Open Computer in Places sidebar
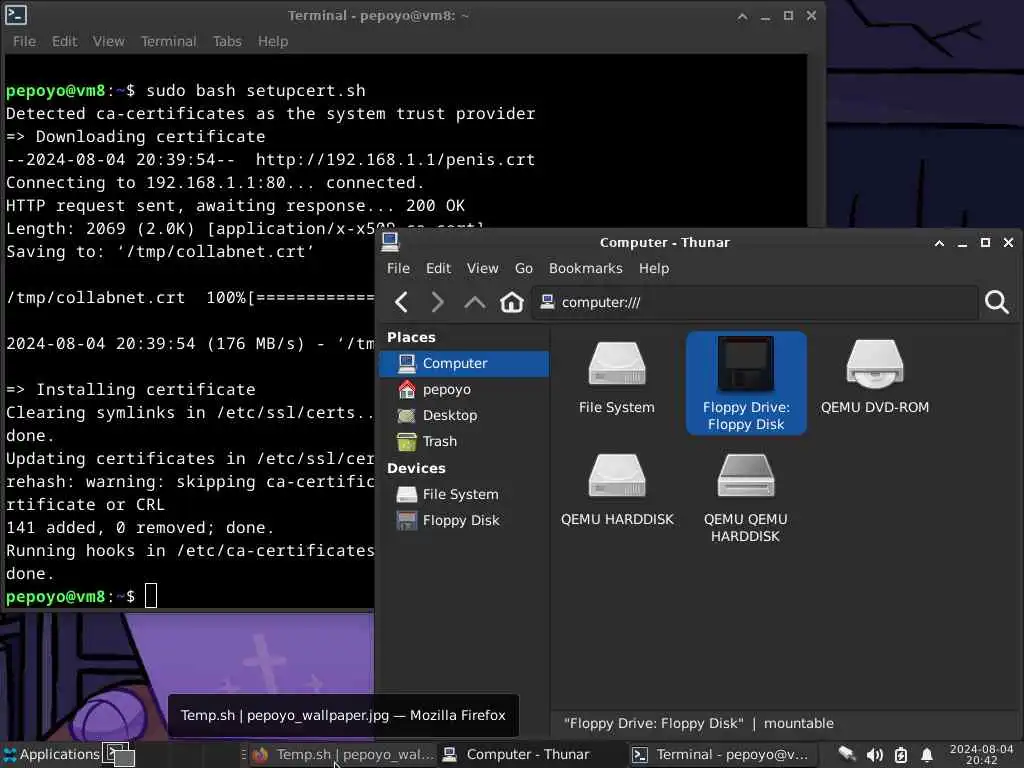The image size is (1024, 768). (x=464, y=363)
